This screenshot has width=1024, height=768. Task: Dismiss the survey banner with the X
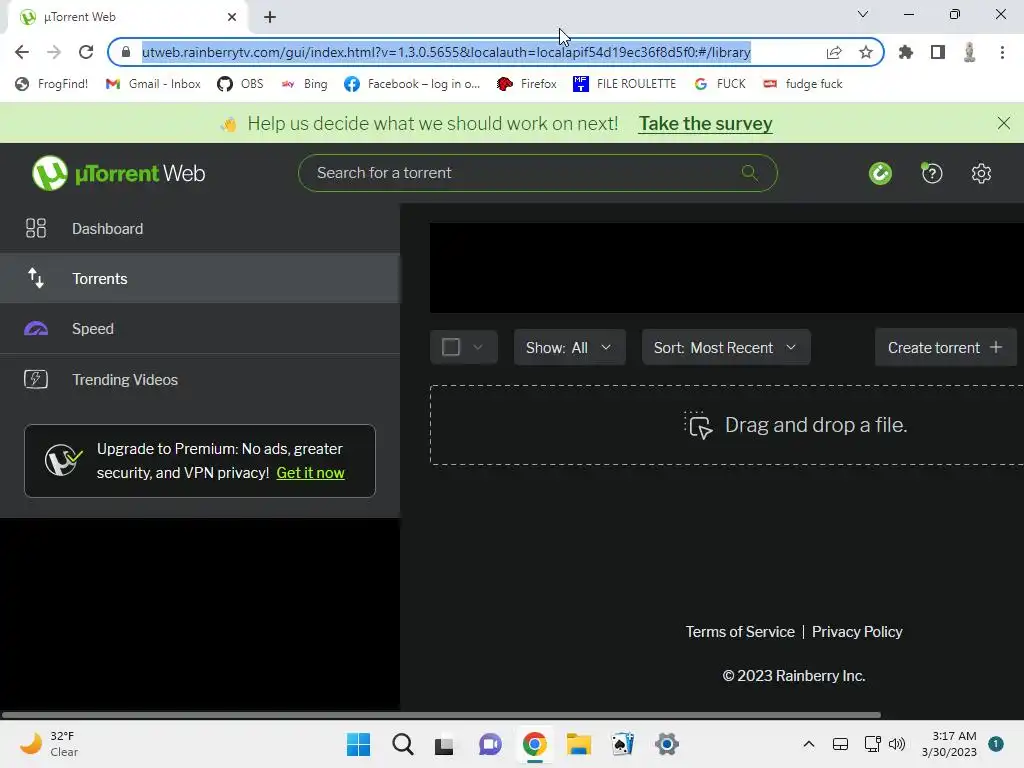pyautogui.click(x=1004, y=123)
